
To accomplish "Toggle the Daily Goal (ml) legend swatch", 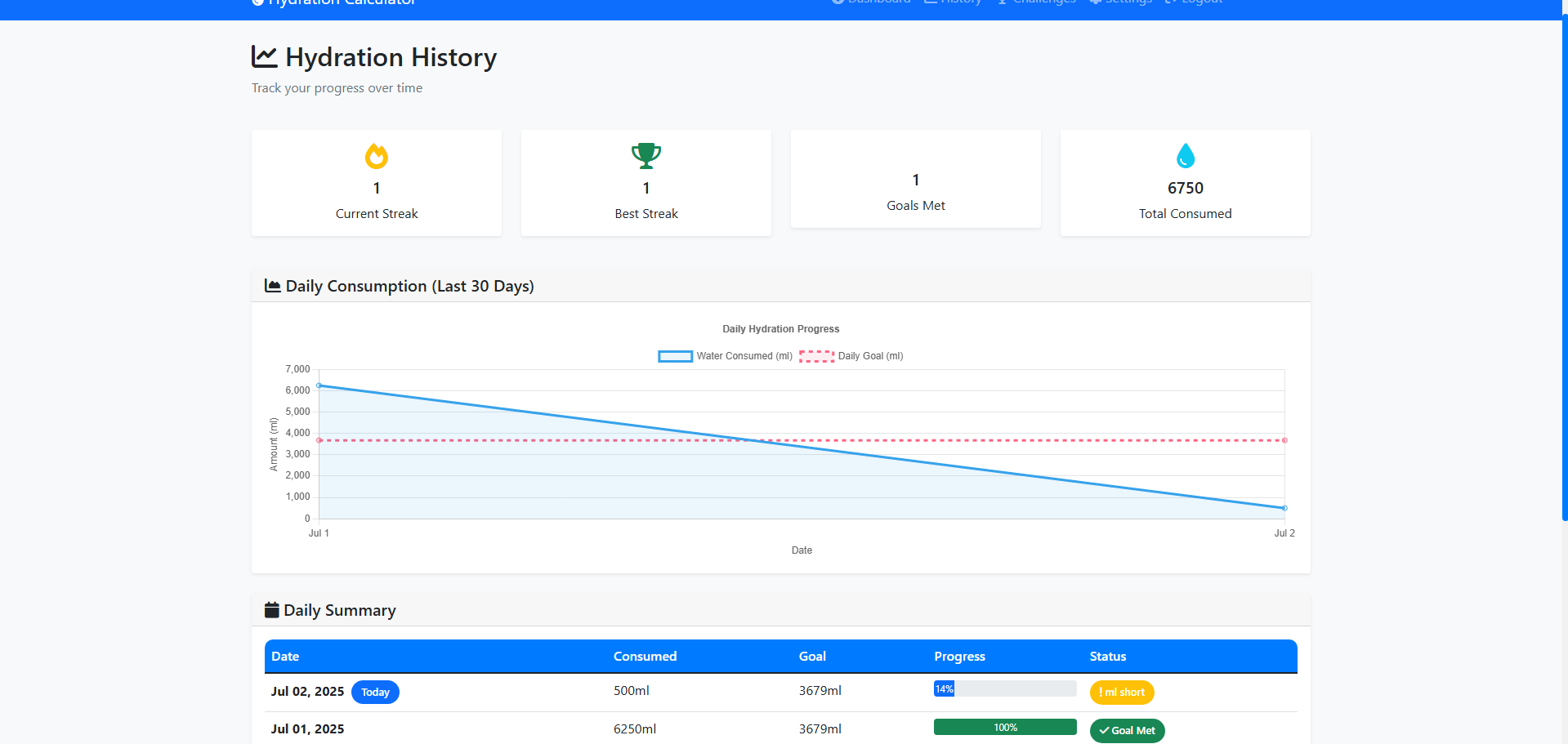I will (816, 356).
